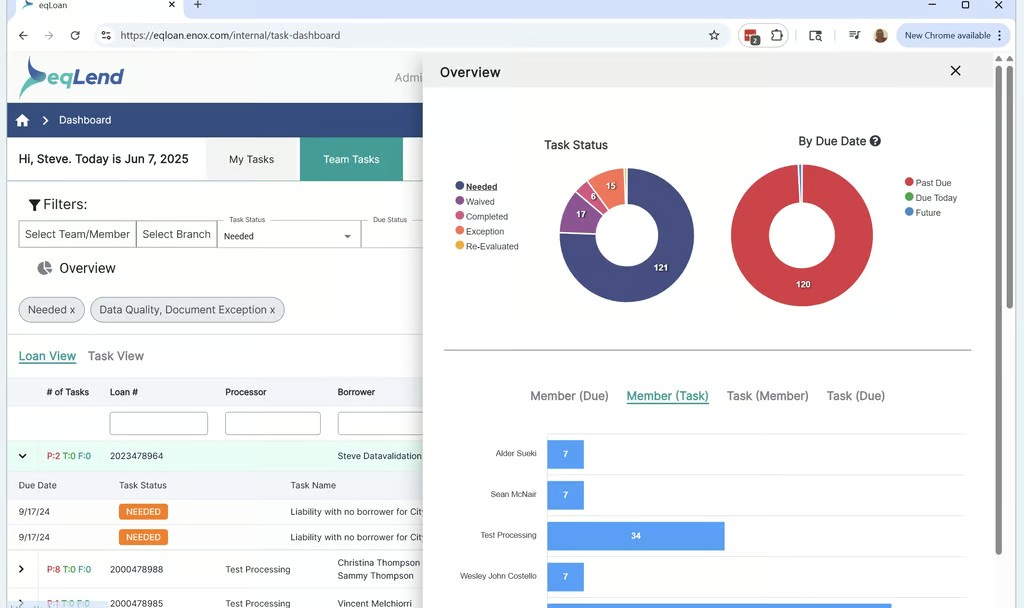Select the Member (Task) chart tab
Screen dimensions: 1024x608
tap(667, 396)
